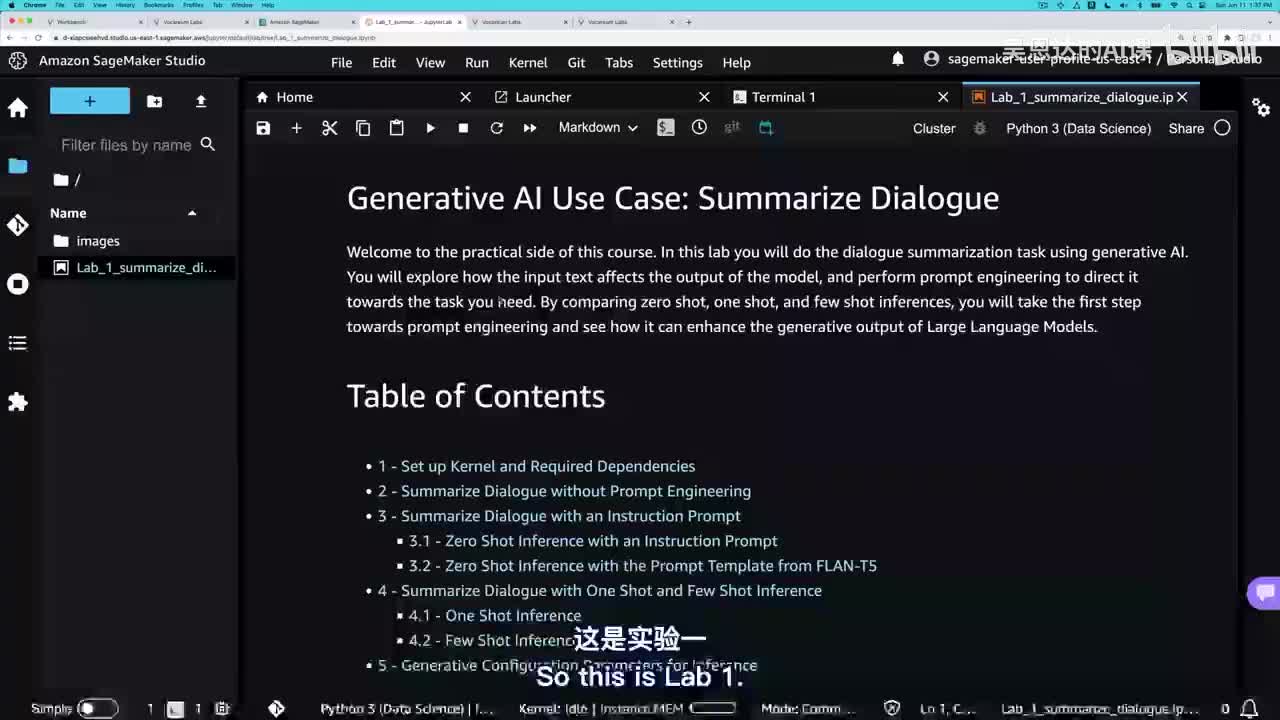Open the cell type Markdown dropdown
This screenshot has width=1280, height=720.
(x=598, y=128)
